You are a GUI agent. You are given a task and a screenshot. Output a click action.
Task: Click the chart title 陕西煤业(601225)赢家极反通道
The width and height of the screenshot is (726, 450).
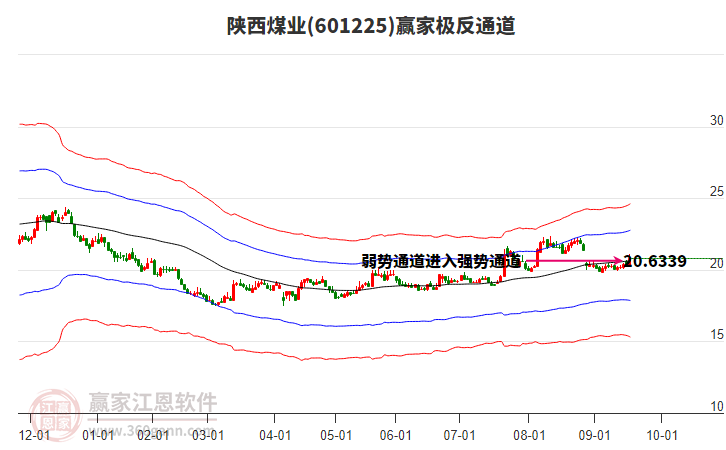(371, 26)
